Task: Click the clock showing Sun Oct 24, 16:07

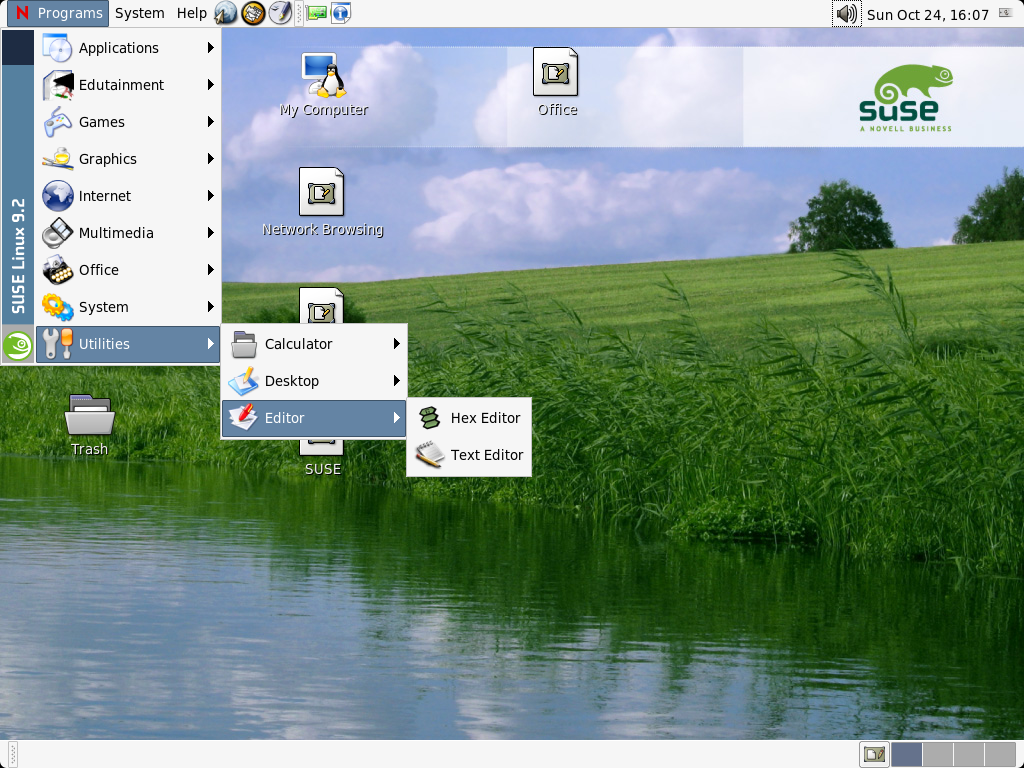Action: [x=927, y=14]
